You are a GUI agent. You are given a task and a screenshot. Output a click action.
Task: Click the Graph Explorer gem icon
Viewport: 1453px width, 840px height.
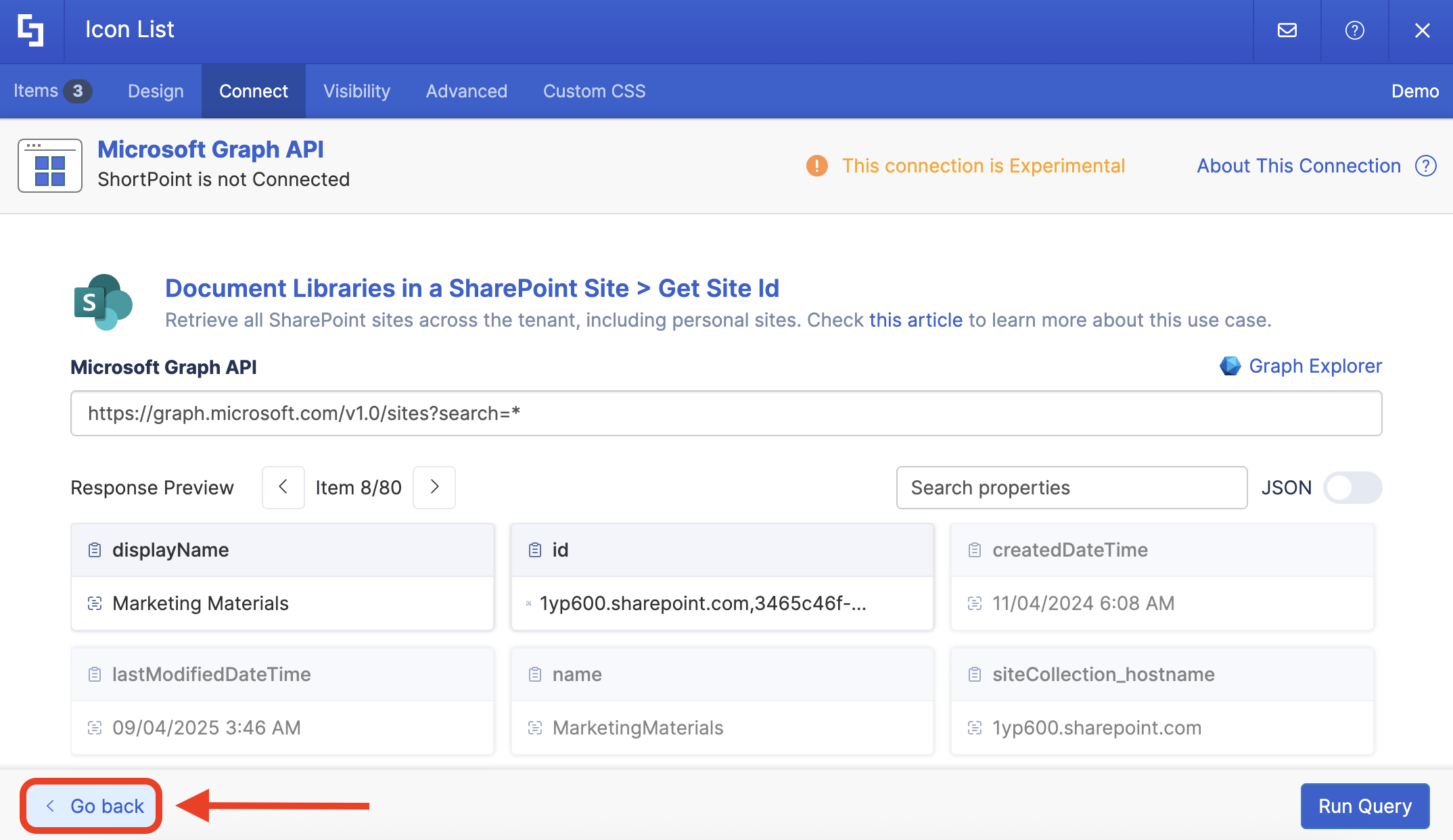[x=1230, y=366]
